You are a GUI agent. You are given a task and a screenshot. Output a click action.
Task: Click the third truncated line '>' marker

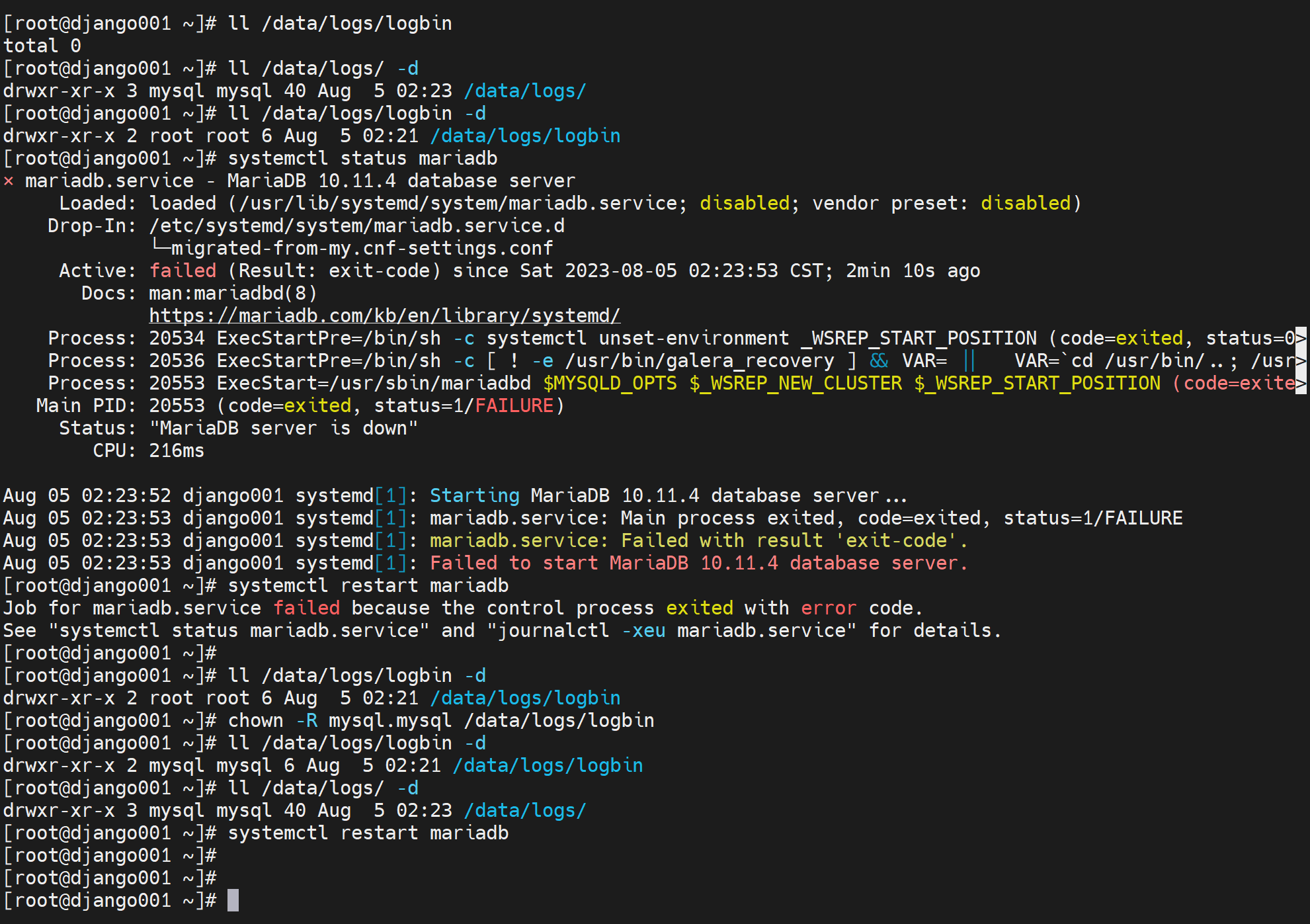pyautogui.click(x=1301, y=383)
